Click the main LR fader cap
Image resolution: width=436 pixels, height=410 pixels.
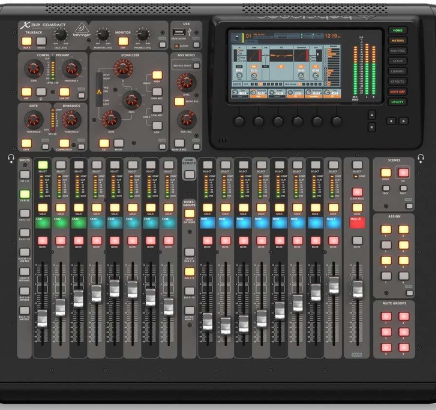click(358, 289)
